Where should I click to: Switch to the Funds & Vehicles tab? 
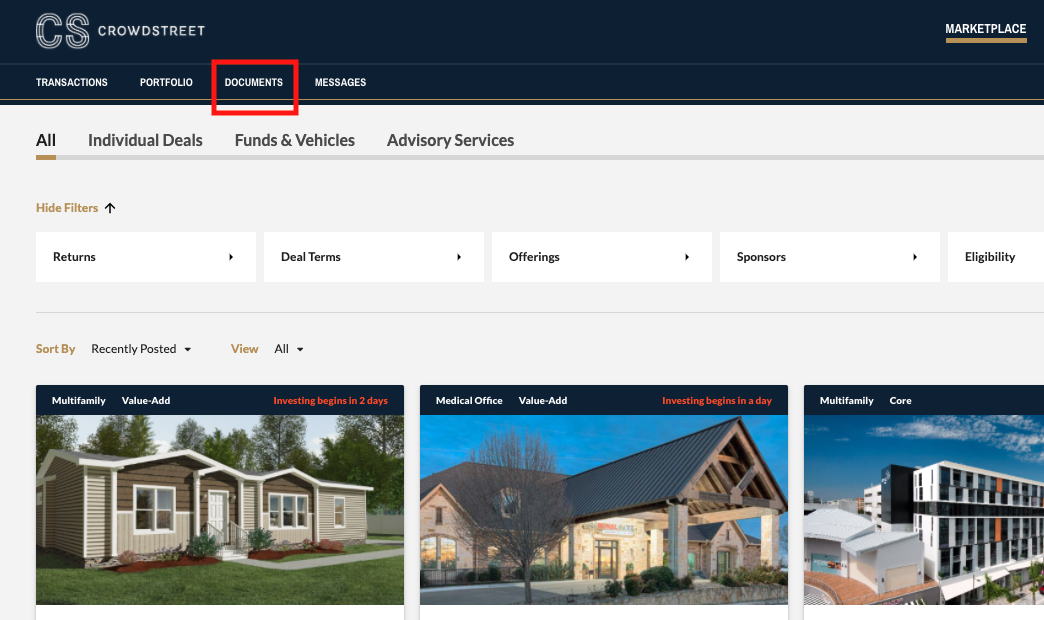[x=295, y=141]
